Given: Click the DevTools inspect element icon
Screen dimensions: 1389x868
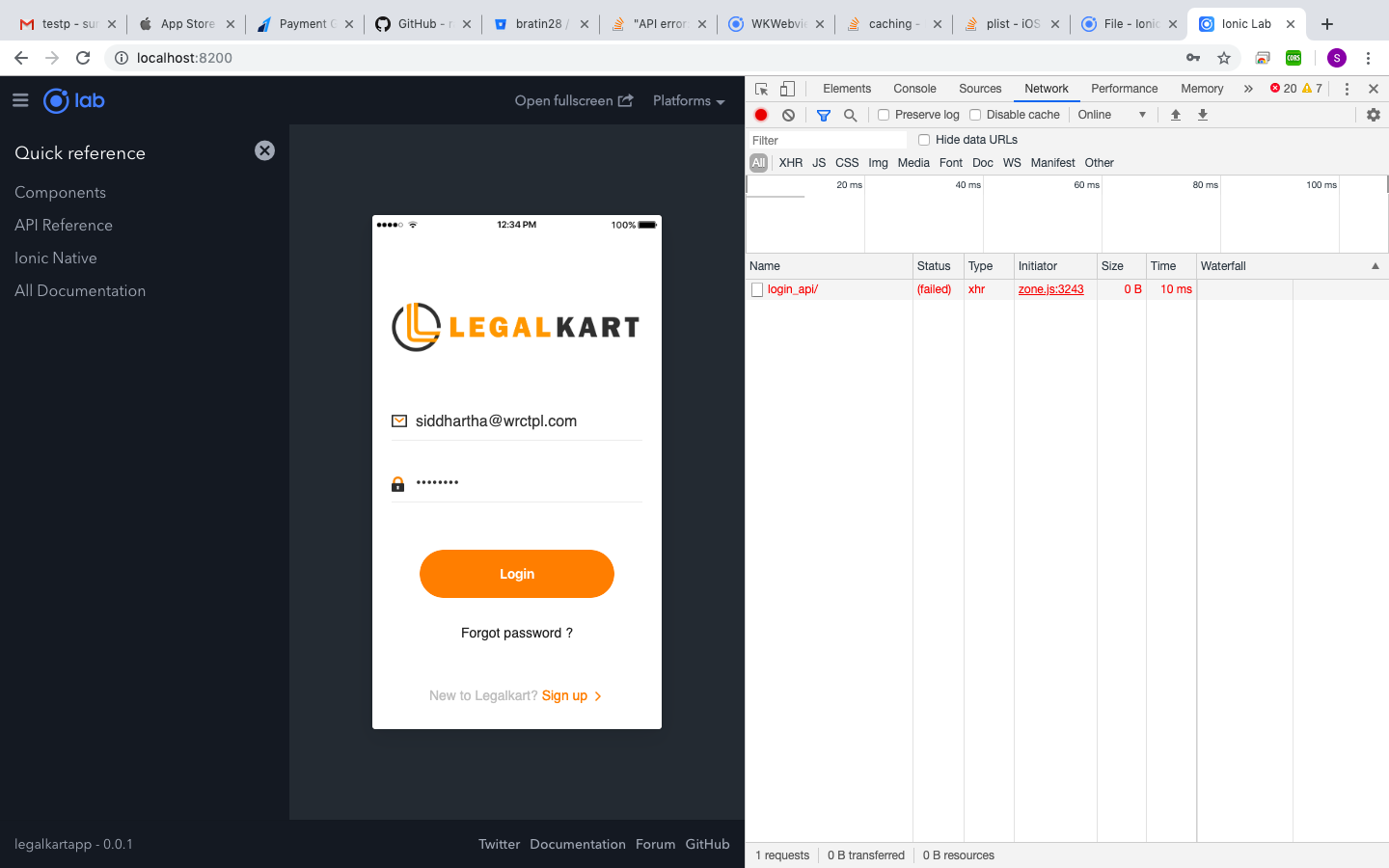Looking at the screenshot, I should coord(761,89).
